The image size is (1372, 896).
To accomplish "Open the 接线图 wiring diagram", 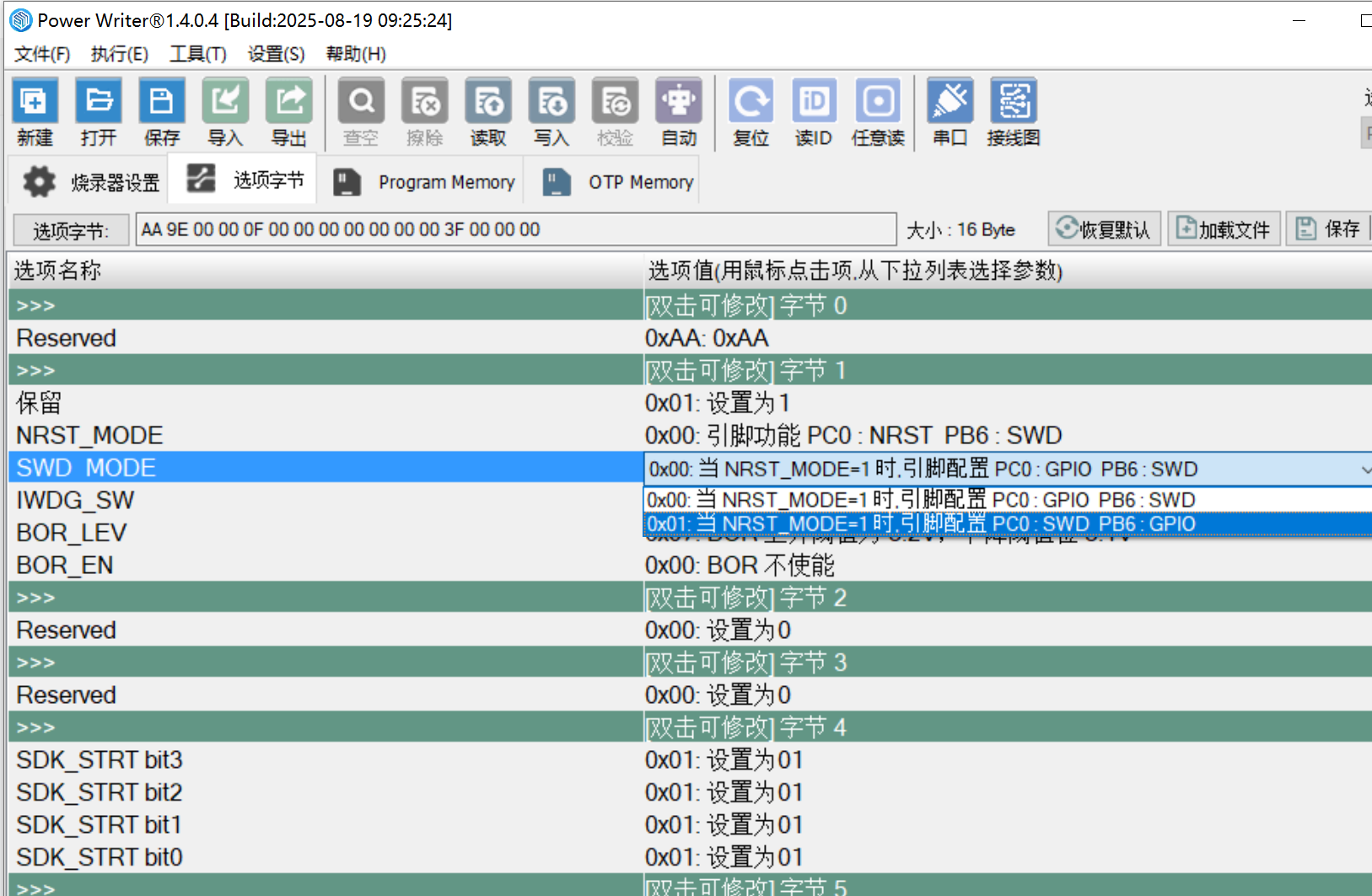I will 1014,112.
